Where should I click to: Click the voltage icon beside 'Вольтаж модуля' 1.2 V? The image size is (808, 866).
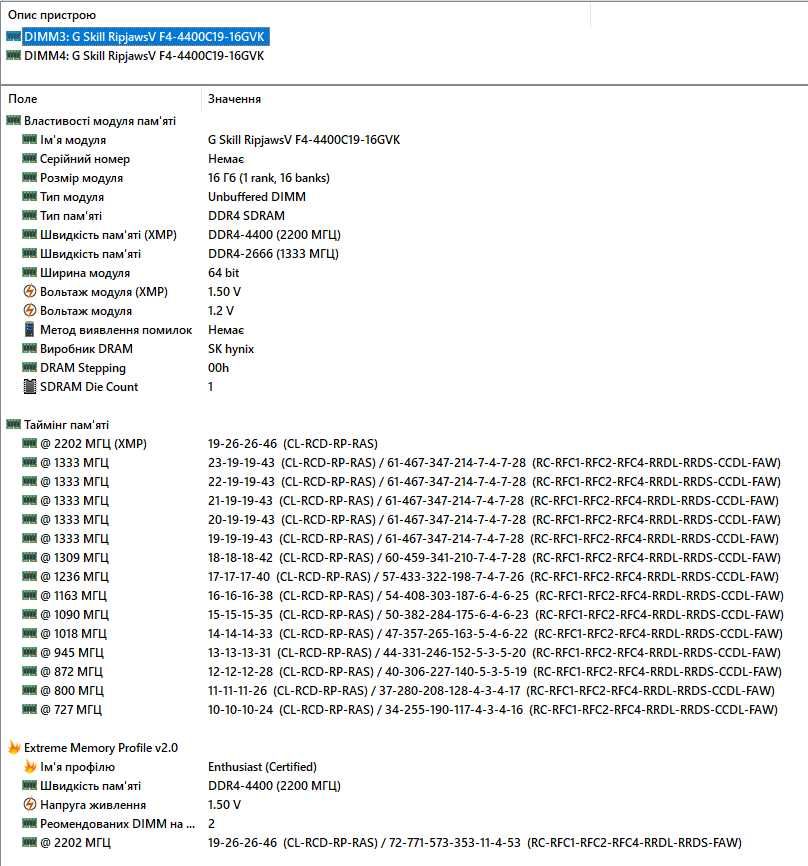click(29, 310)
